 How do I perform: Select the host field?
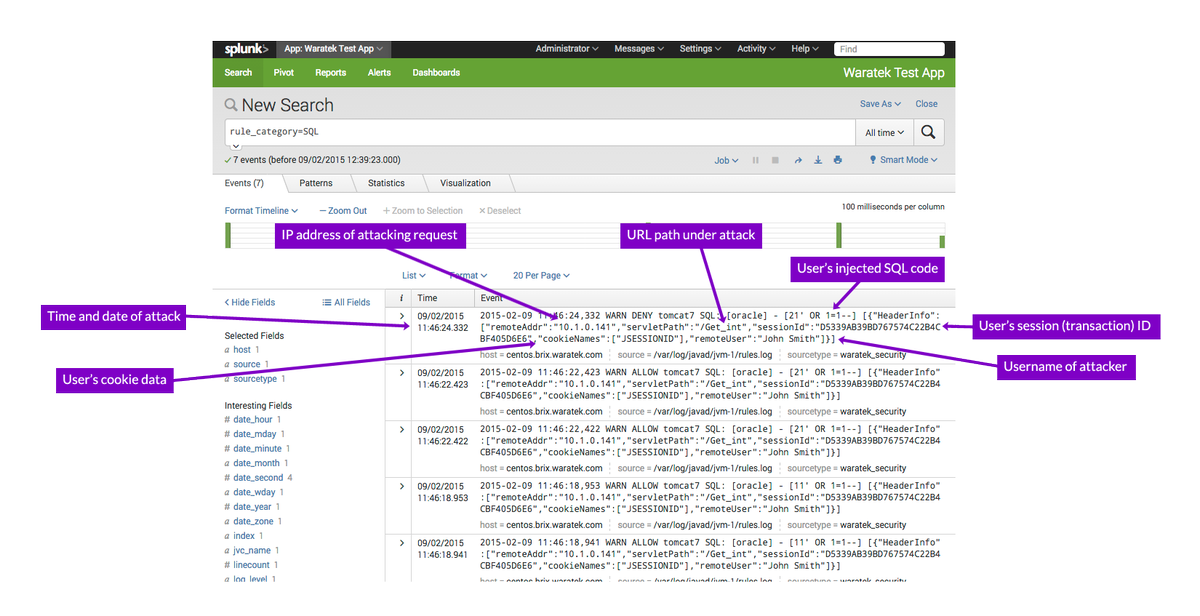(242, 350)
